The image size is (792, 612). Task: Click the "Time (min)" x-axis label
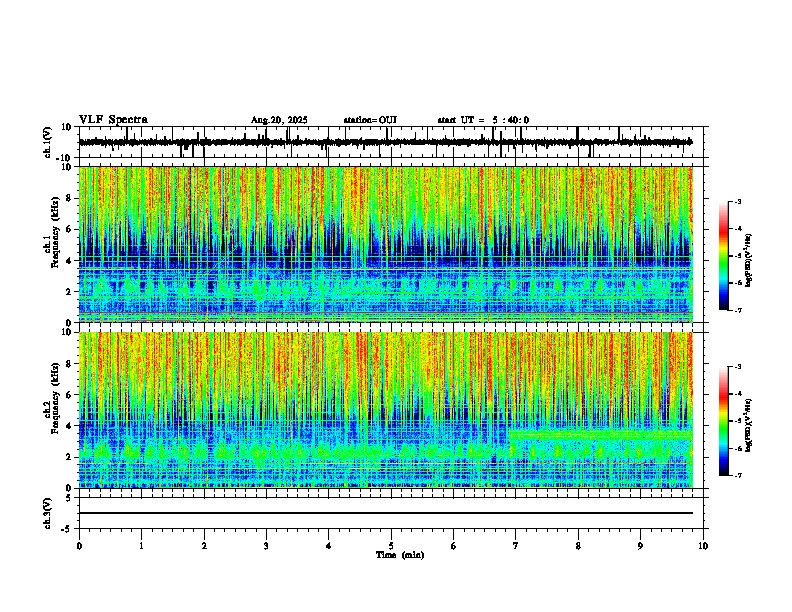point(400,555)
